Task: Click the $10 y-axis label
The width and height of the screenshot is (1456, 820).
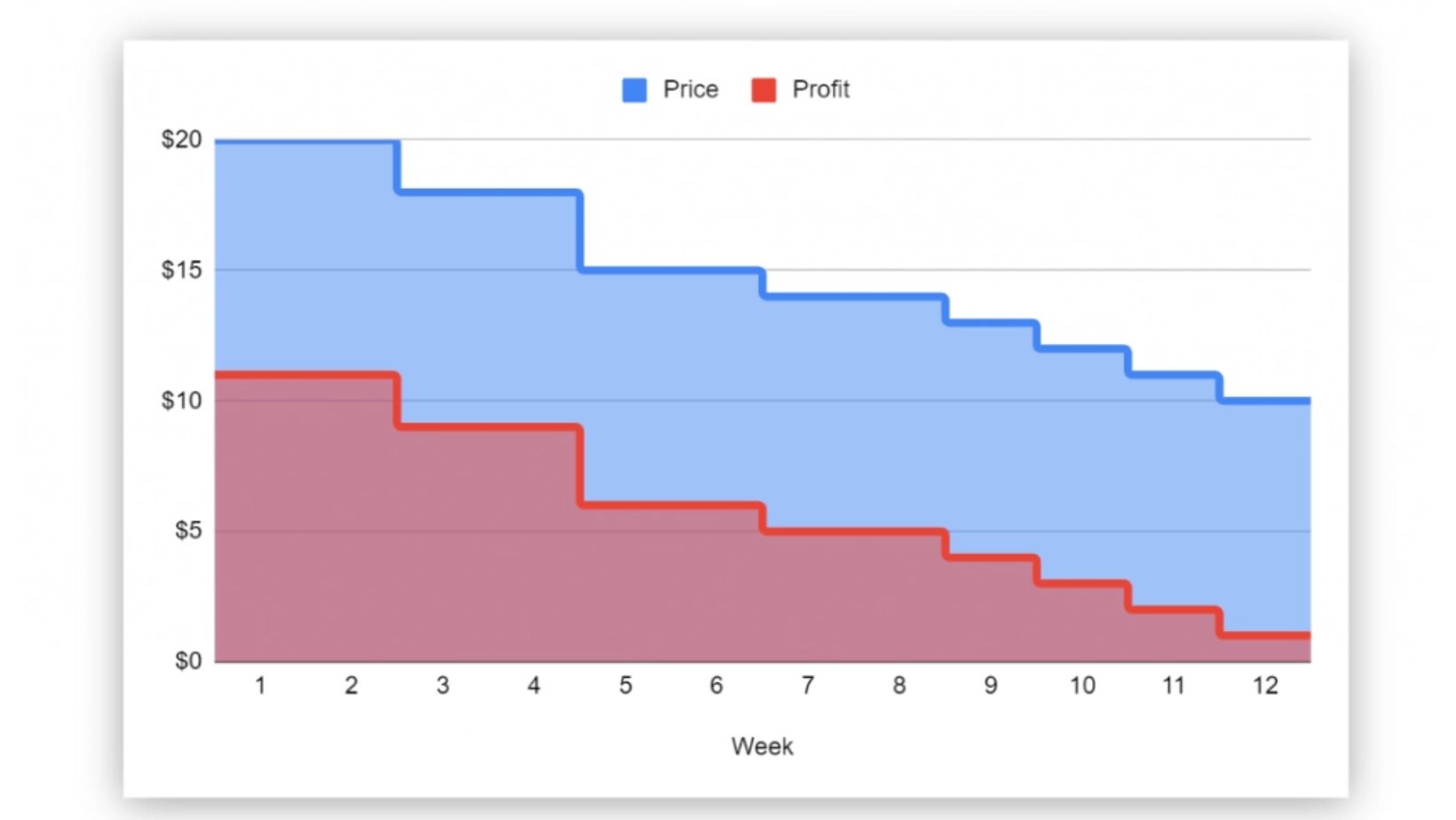Action: tap(181, 400)
